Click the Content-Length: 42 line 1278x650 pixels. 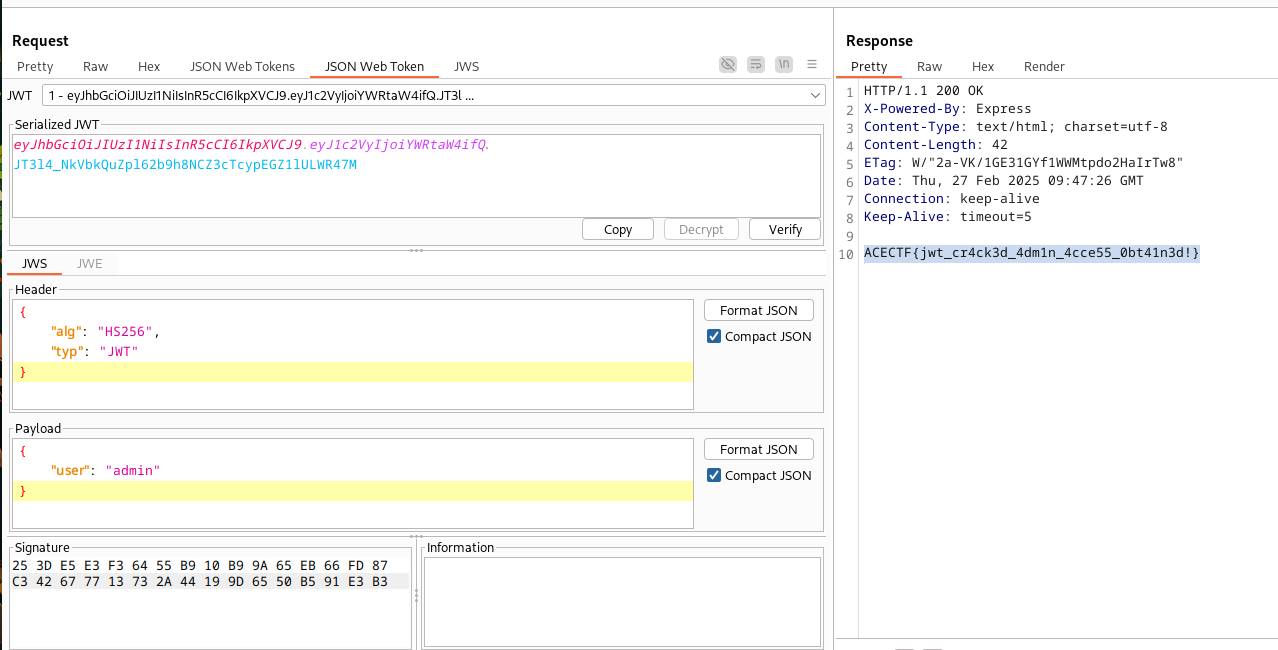[936, 145]
